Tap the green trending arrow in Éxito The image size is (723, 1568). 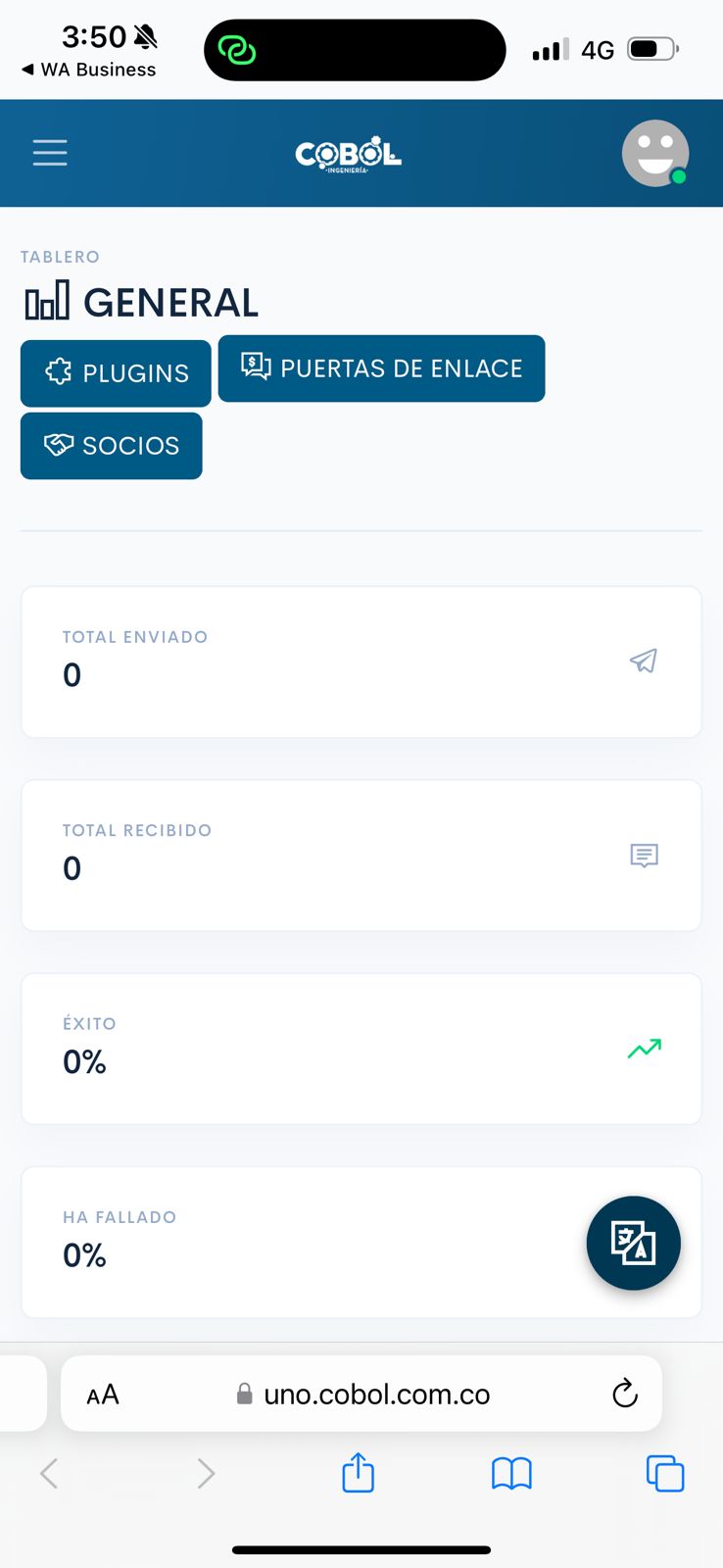pos(644,1049)
